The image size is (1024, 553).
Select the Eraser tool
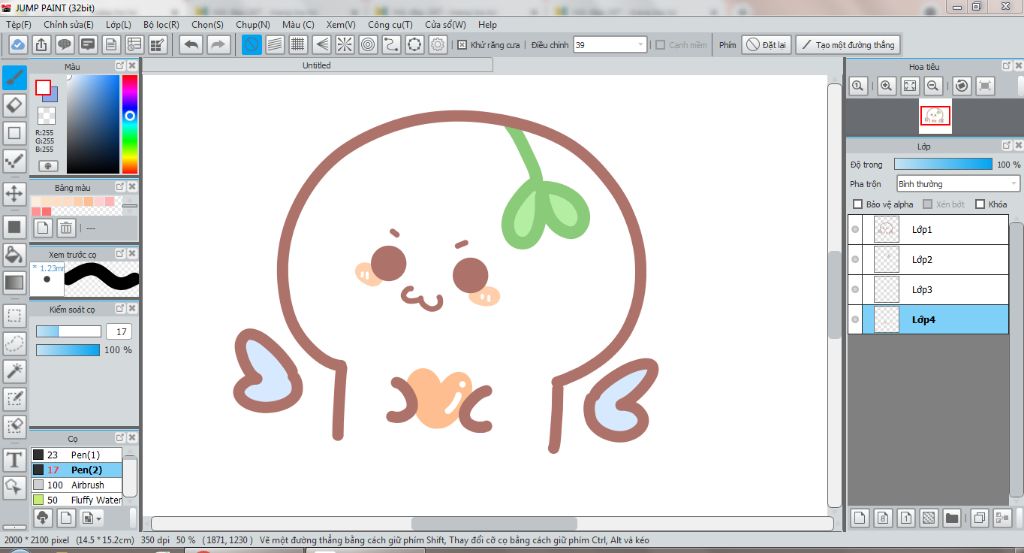pos(14,105)
